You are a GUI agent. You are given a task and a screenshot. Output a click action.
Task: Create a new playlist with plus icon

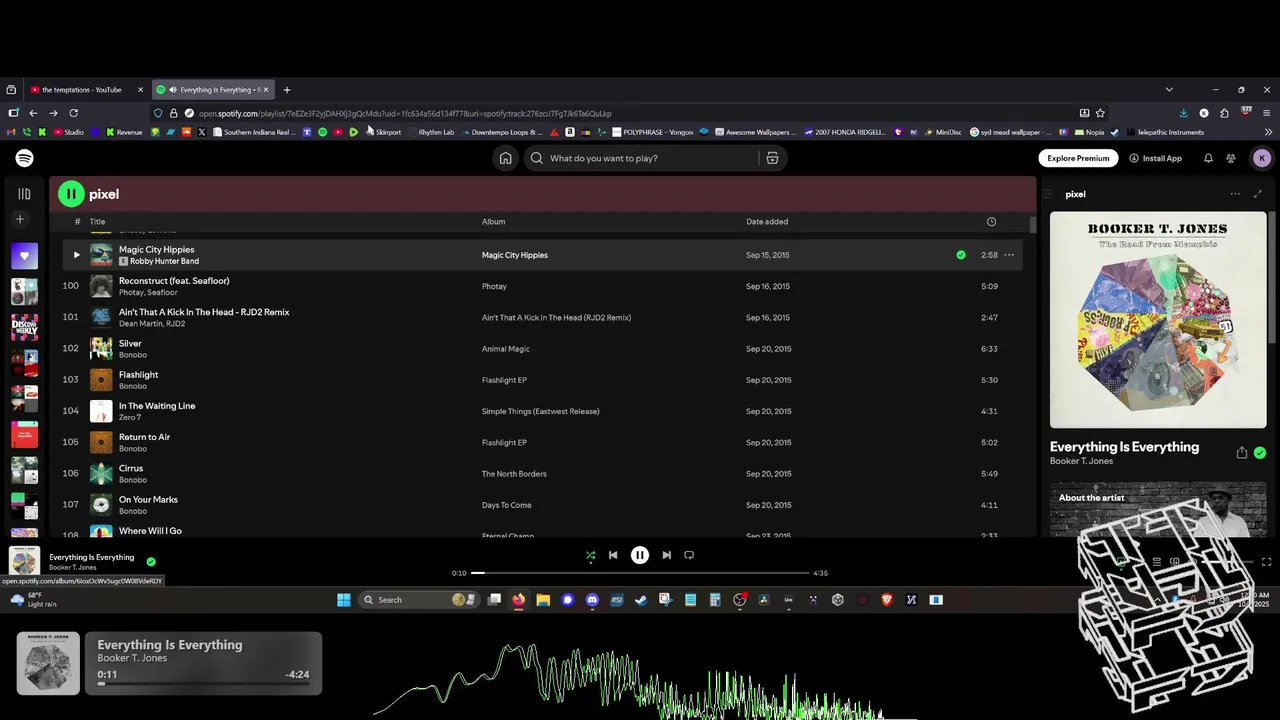(x=19, y=219)
